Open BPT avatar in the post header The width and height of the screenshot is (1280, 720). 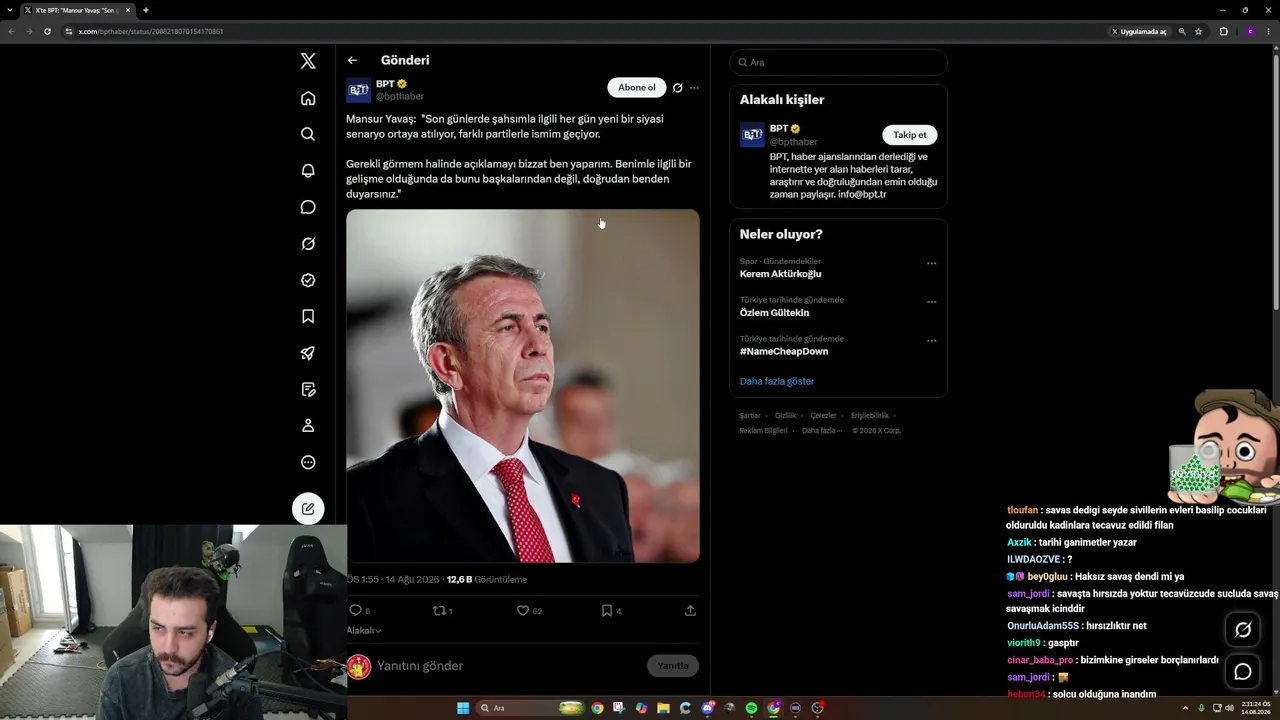[x=359, y=90]
